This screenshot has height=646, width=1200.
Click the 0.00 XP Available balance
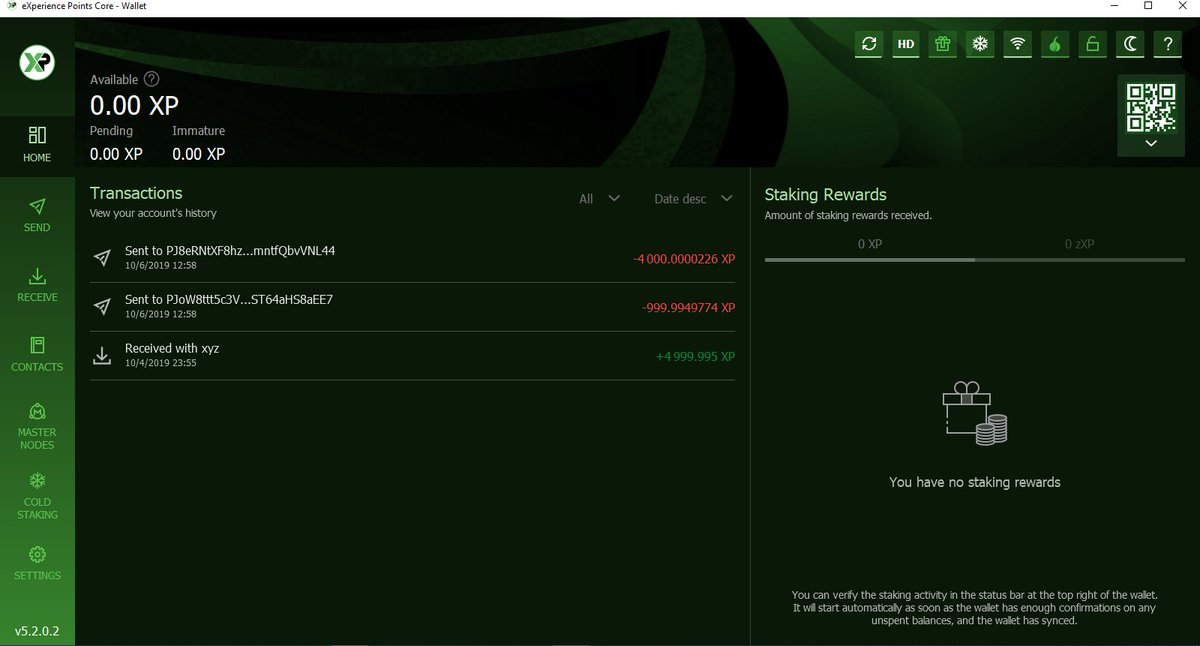point(135,105)
